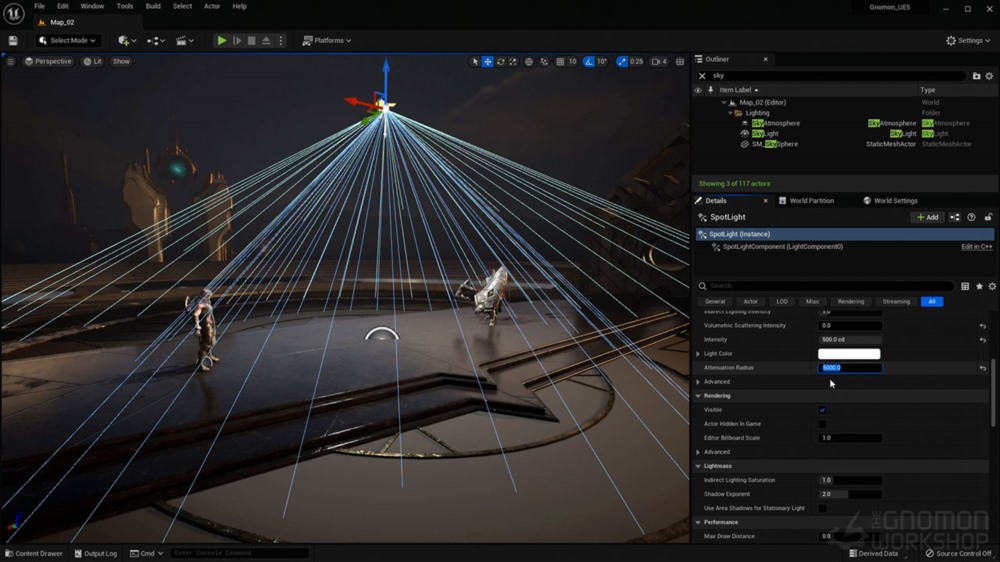Toggle rotation snapping in viewport

click(x=589, y=61)
